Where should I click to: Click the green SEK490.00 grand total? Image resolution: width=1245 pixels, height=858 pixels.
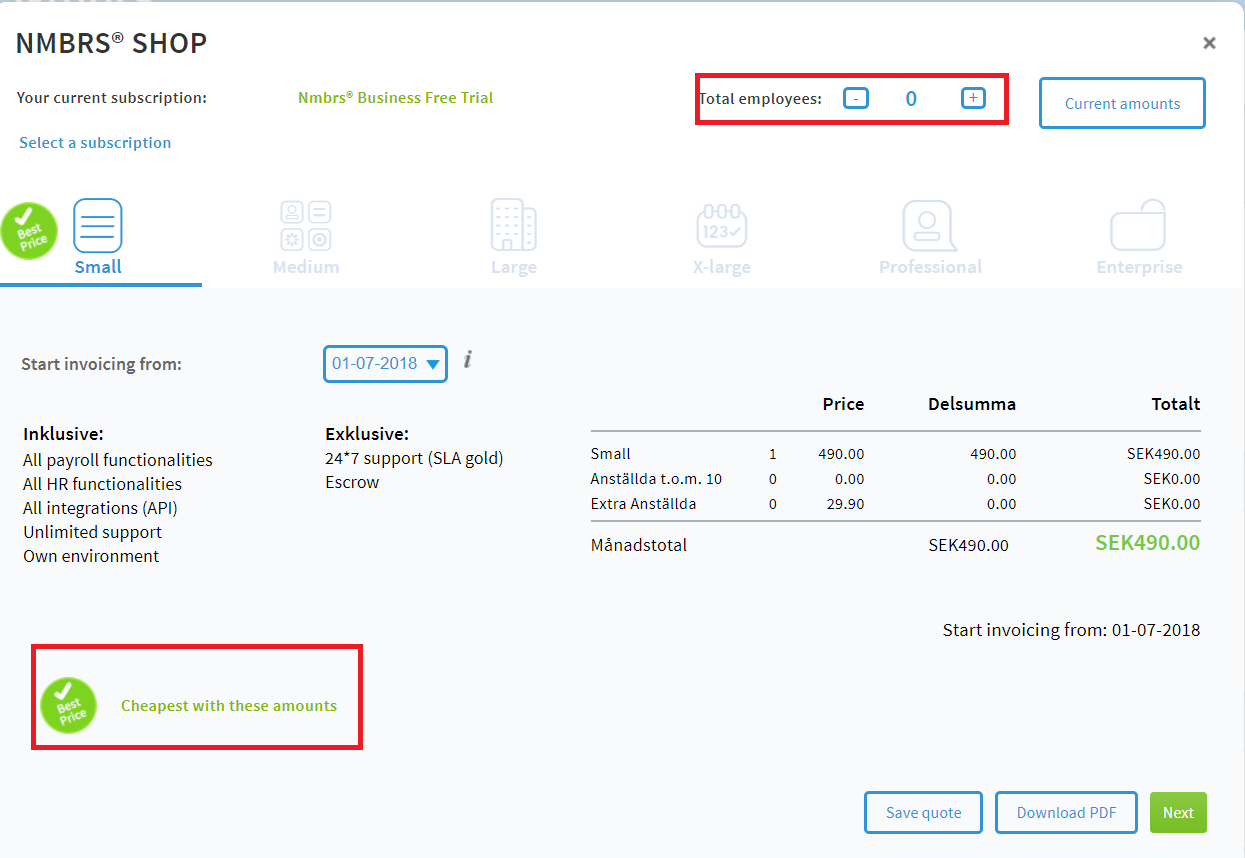click(1147, 543)
